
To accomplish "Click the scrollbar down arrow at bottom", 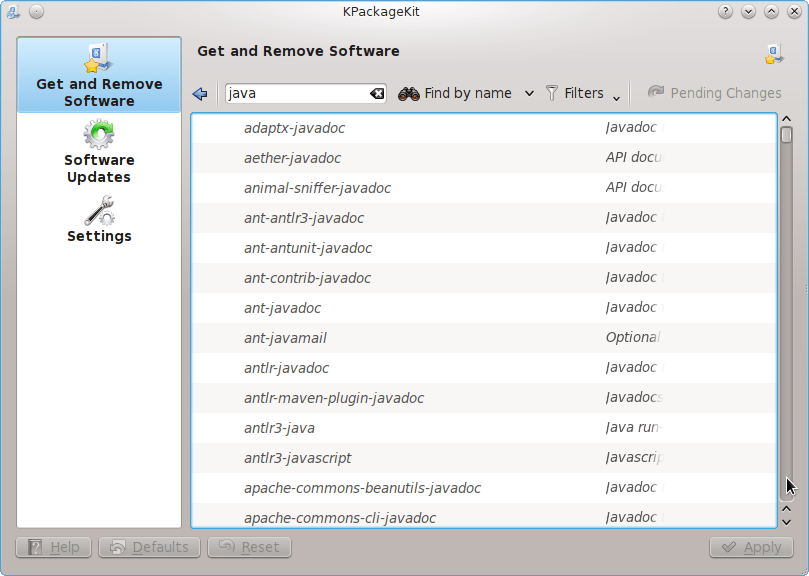I will point(786,522).
